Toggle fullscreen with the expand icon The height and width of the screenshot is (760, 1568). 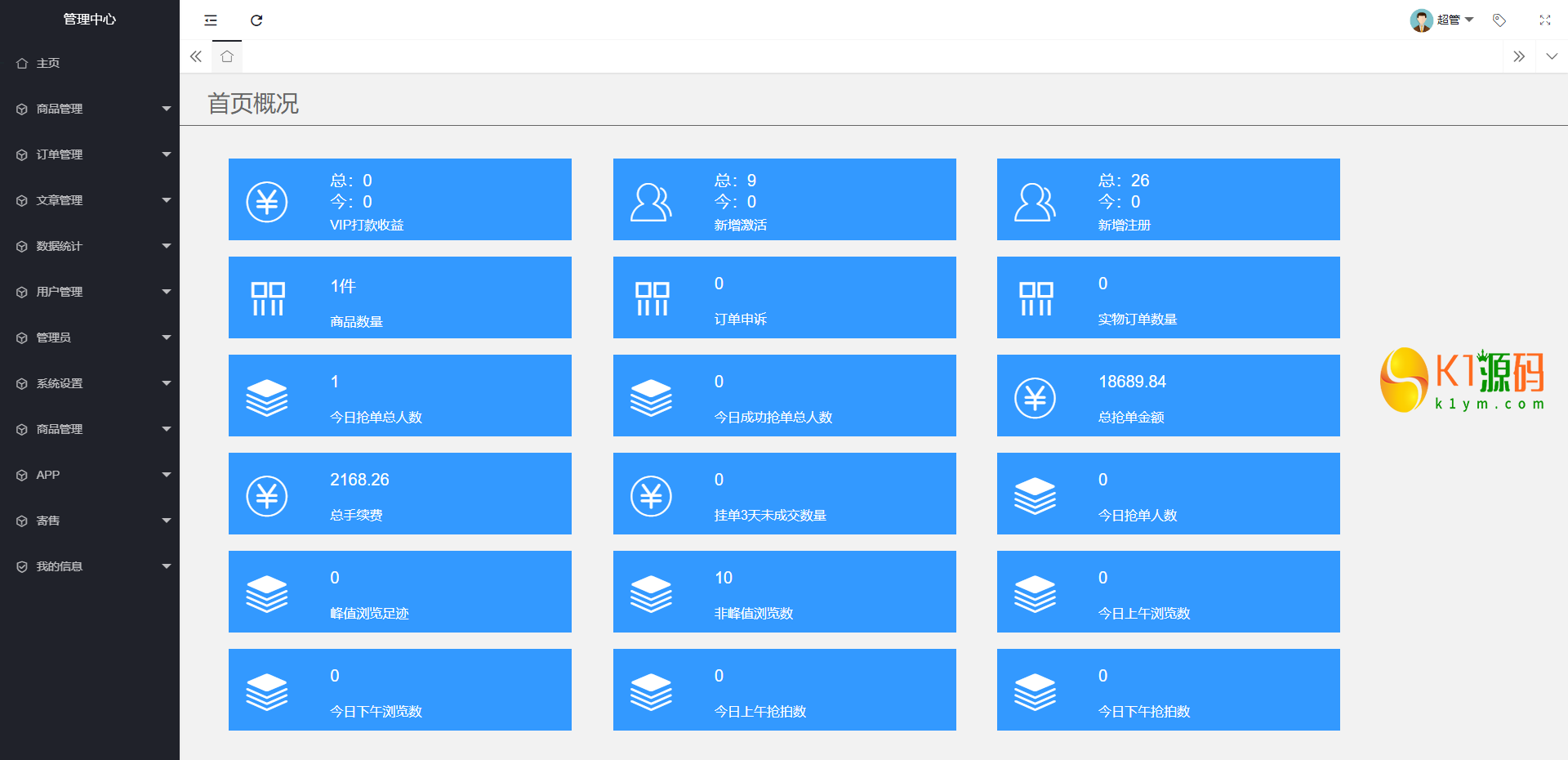click(x=1545, y=20)
